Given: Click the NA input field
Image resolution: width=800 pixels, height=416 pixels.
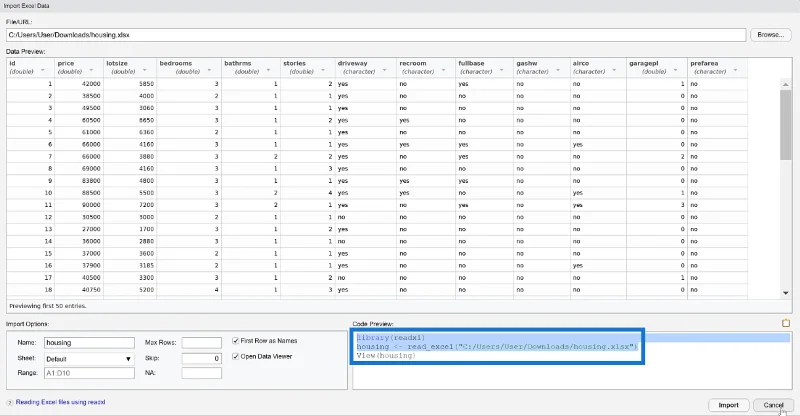Looking at the screenshot, I should click(x=202, y=373).
